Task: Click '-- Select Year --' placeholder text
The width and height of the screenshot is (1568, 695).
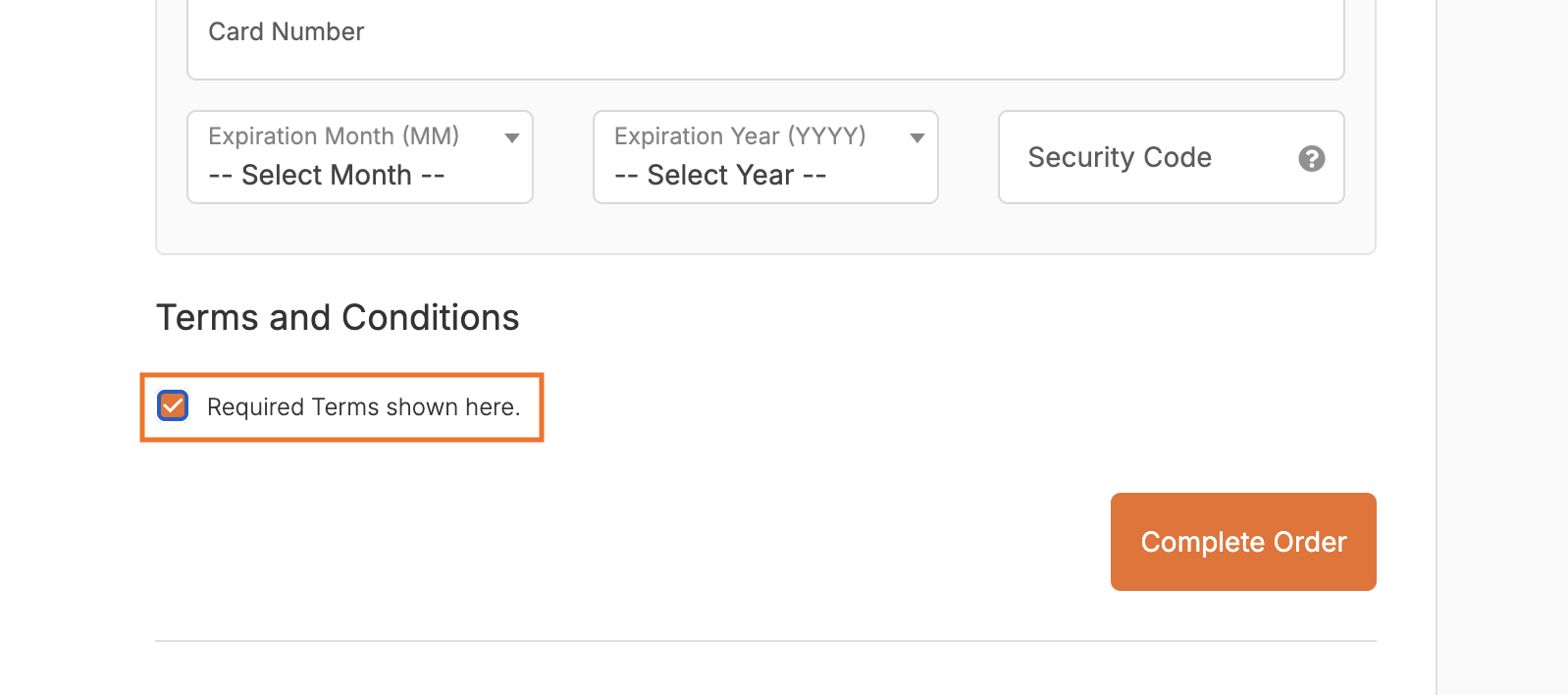Action: tap(720, 176)
